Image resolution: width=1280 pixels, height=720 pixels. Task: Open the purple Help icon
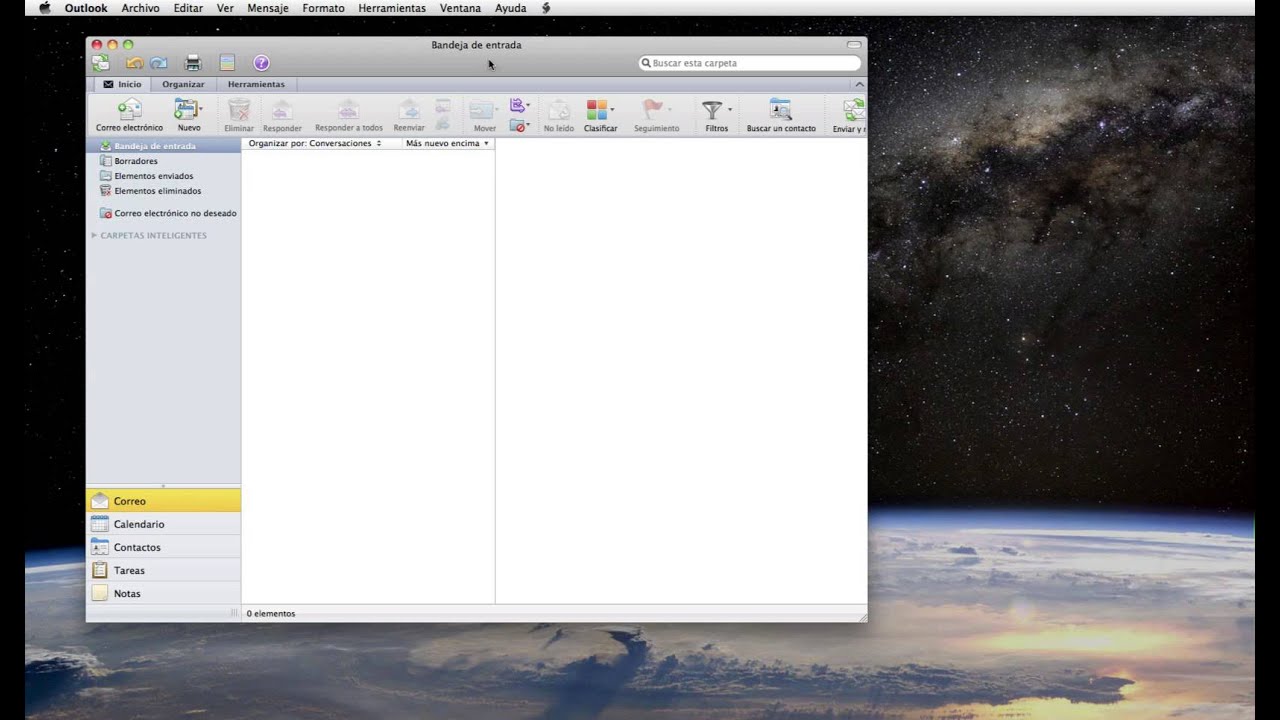pos(261,63)
